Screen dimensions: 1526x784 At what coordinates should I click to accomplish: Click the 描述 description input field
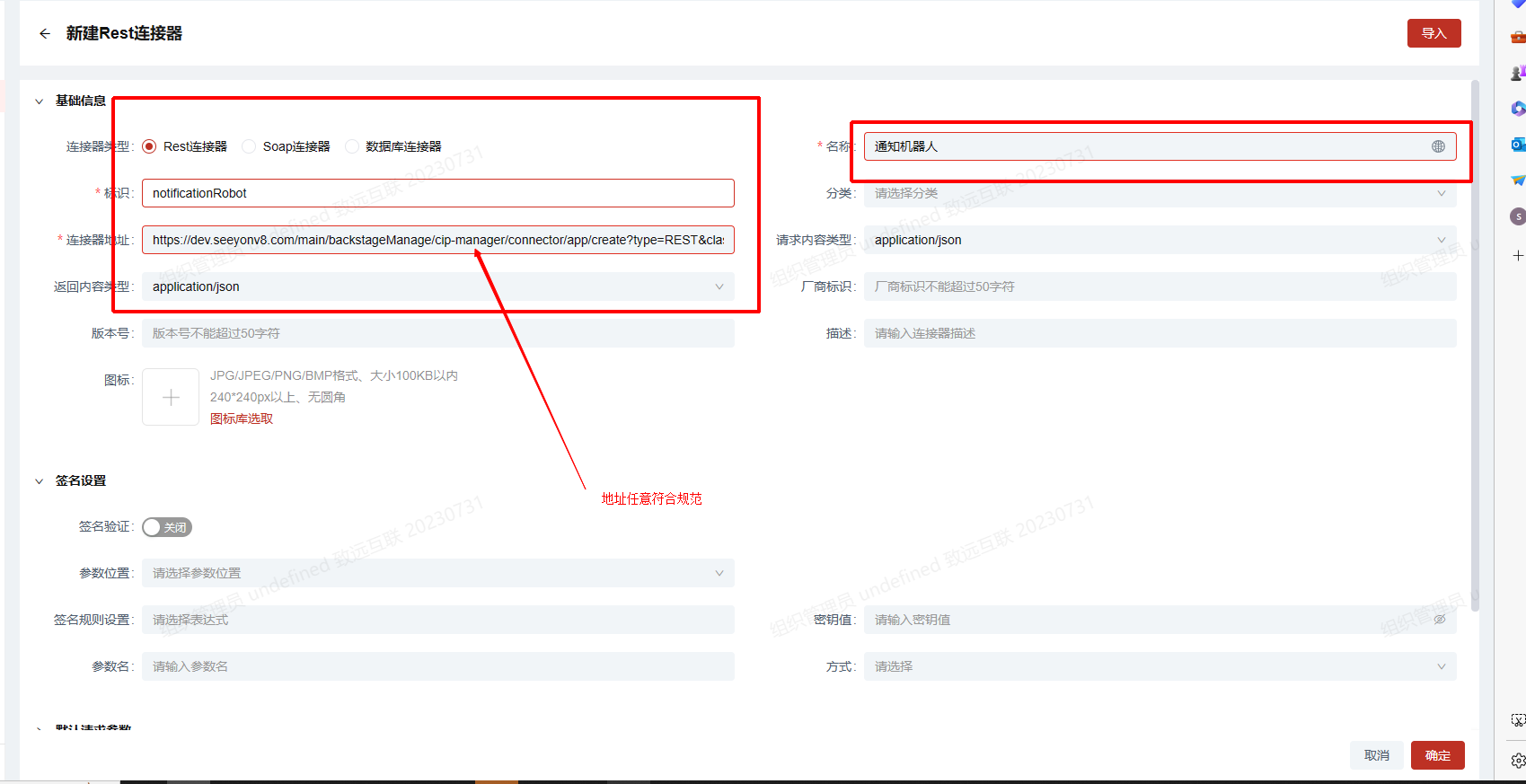click(x=1160, y=333)
